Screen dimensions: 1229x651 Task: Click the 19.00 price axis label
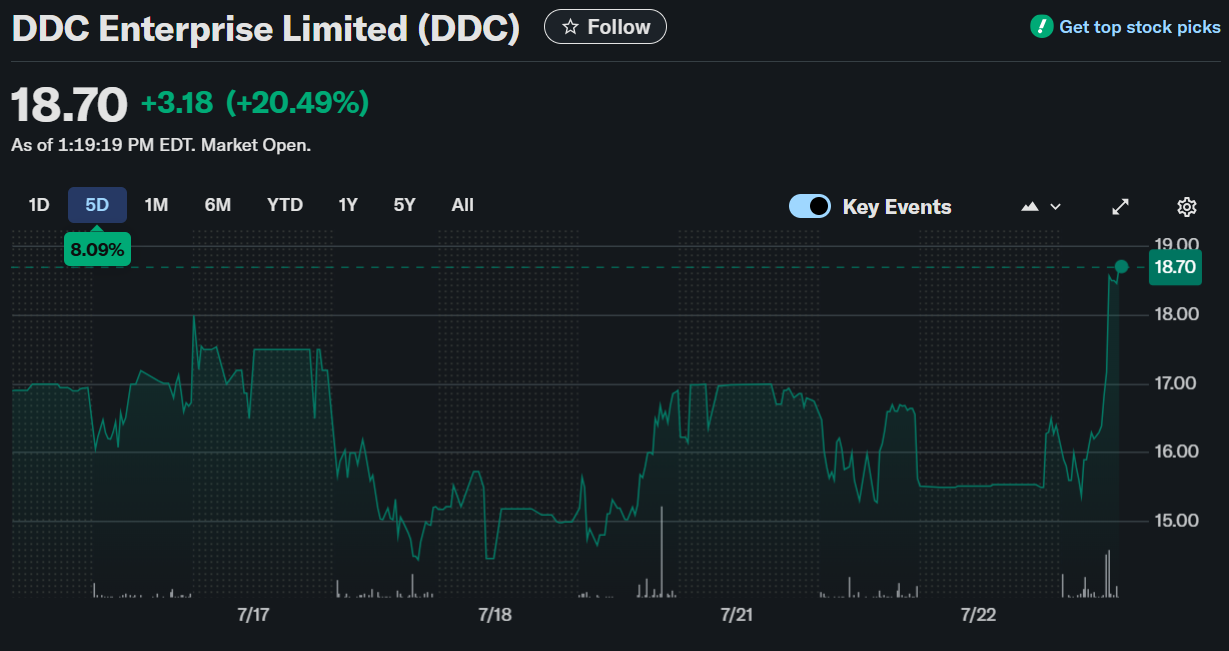coord(1176,245)
